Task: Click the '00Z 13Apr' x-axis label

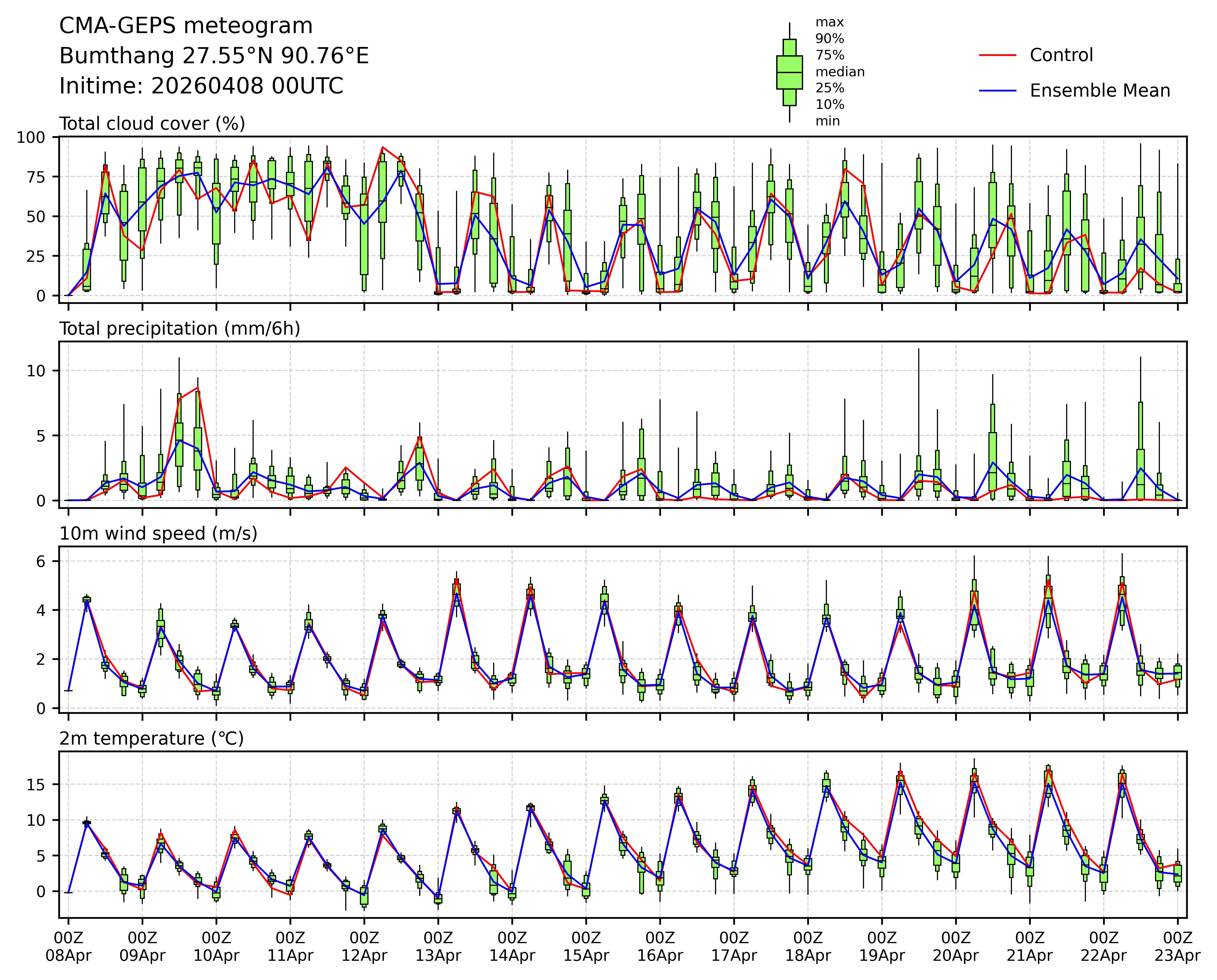Action: 438,947
